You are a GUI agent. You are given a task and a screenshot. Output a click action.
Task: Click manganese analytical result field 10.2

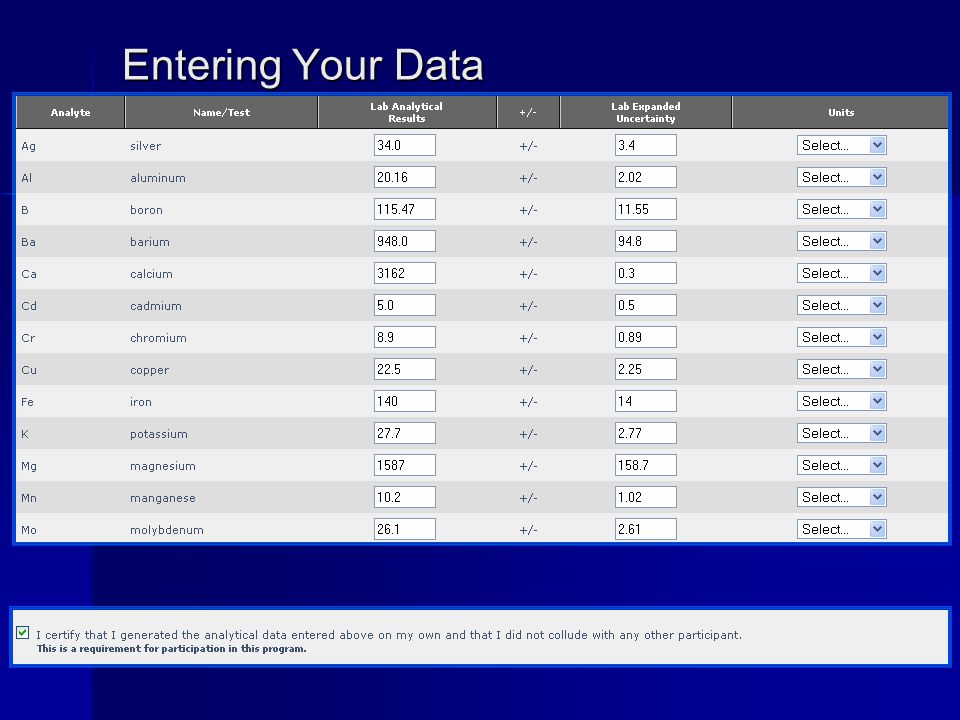(x=405, y=497)
